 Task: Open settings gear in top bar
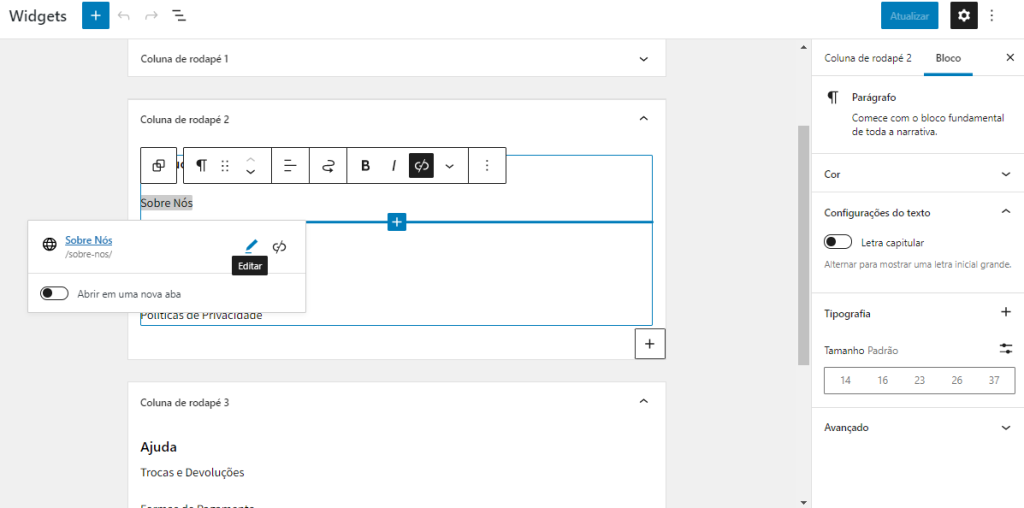tap(963, 16)
